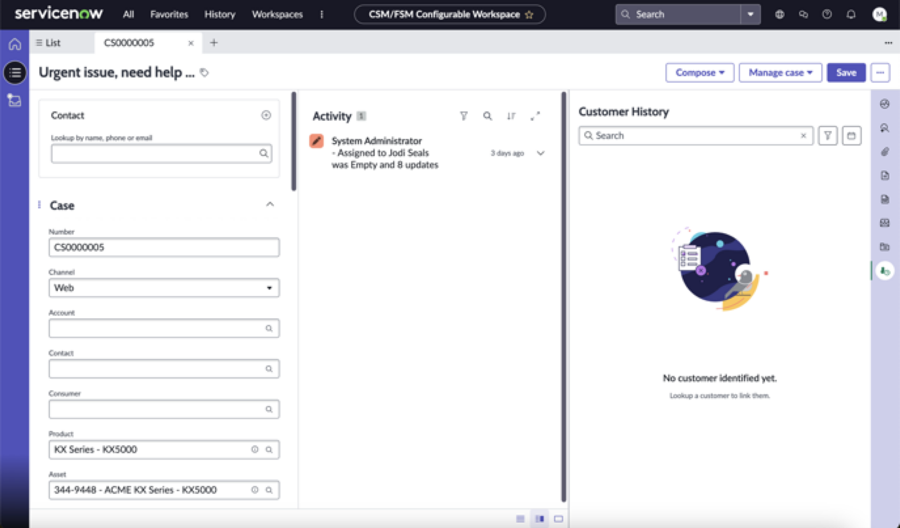Viewport: 900px width, 528px height.
Task: Filter the Customer History results
Action: pos(828,136)
